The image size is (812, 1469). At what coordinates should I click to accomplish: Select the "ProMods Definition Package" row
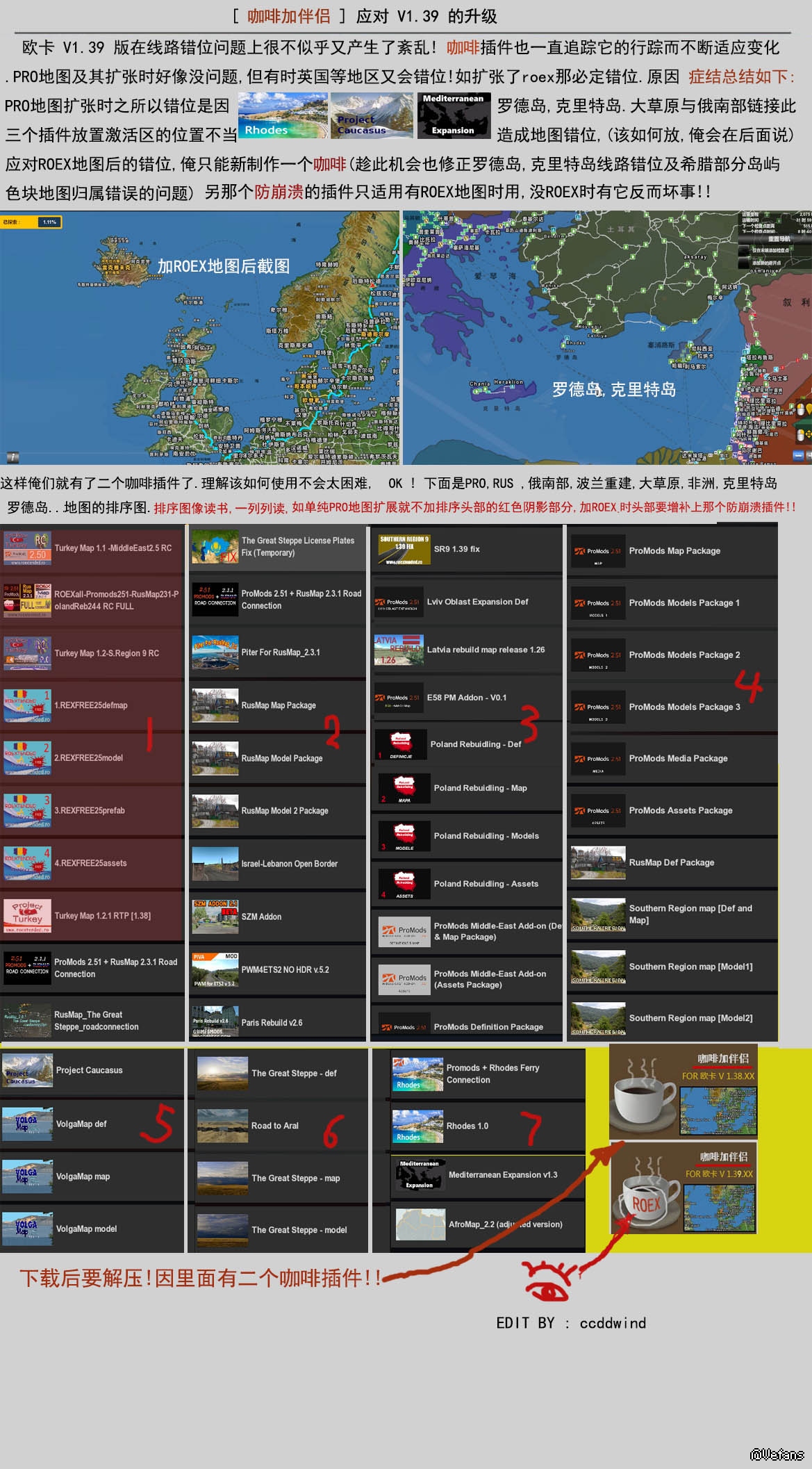(467, 1026)
